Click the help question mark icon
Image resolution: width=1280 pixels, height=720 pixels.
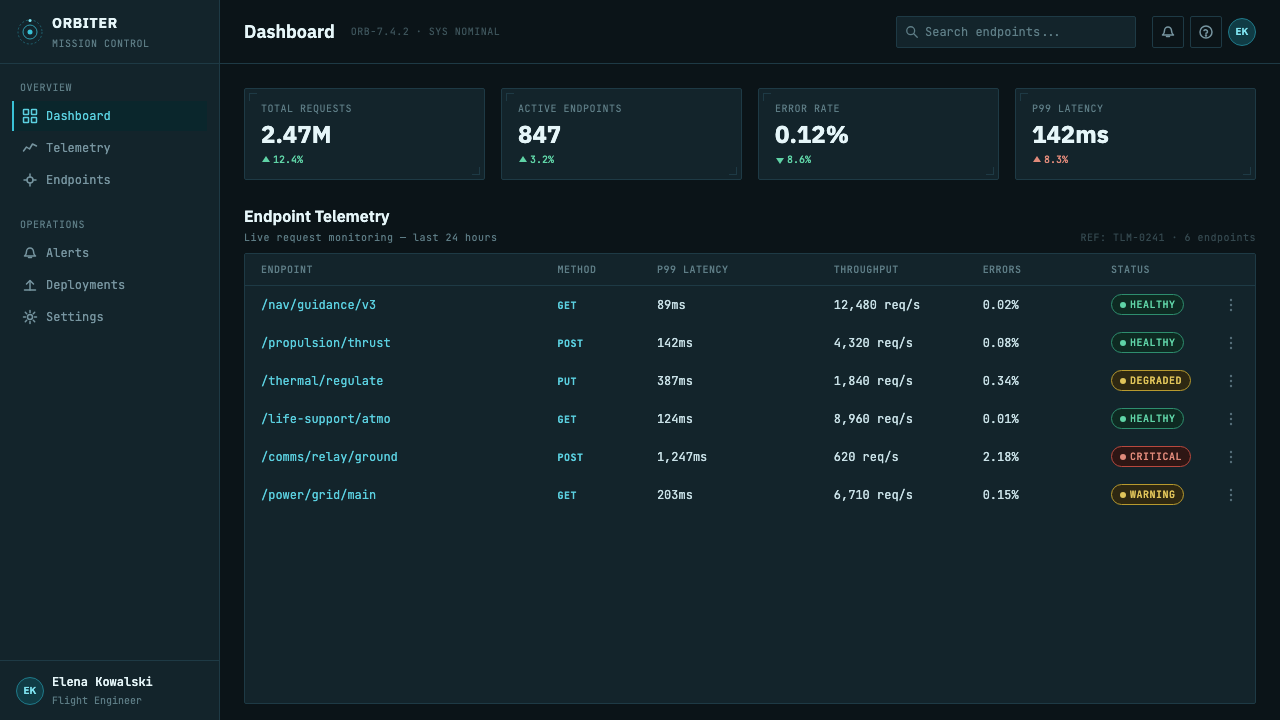point(1206,32)
